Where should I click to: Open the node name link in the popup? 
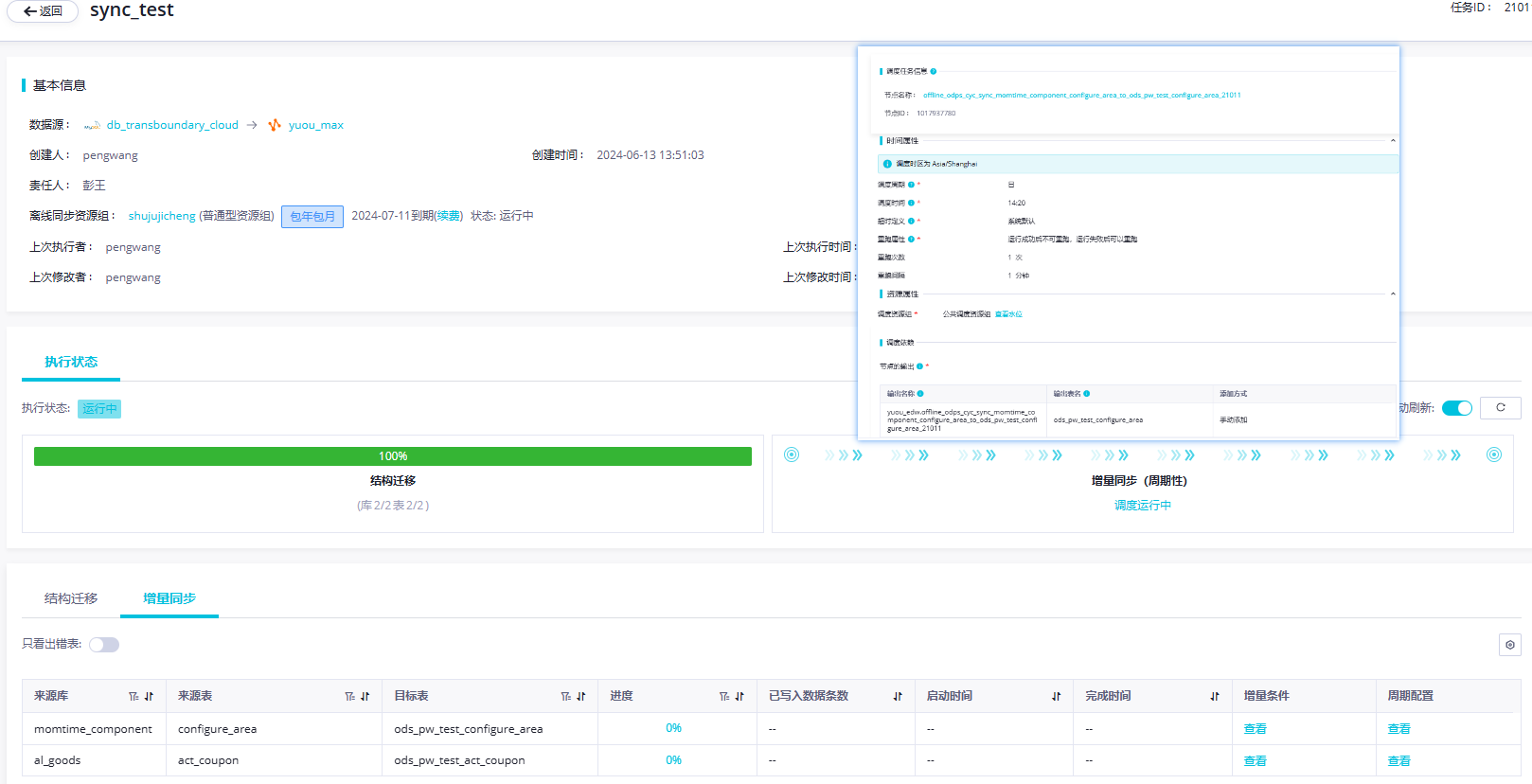tap(1081, 95)
